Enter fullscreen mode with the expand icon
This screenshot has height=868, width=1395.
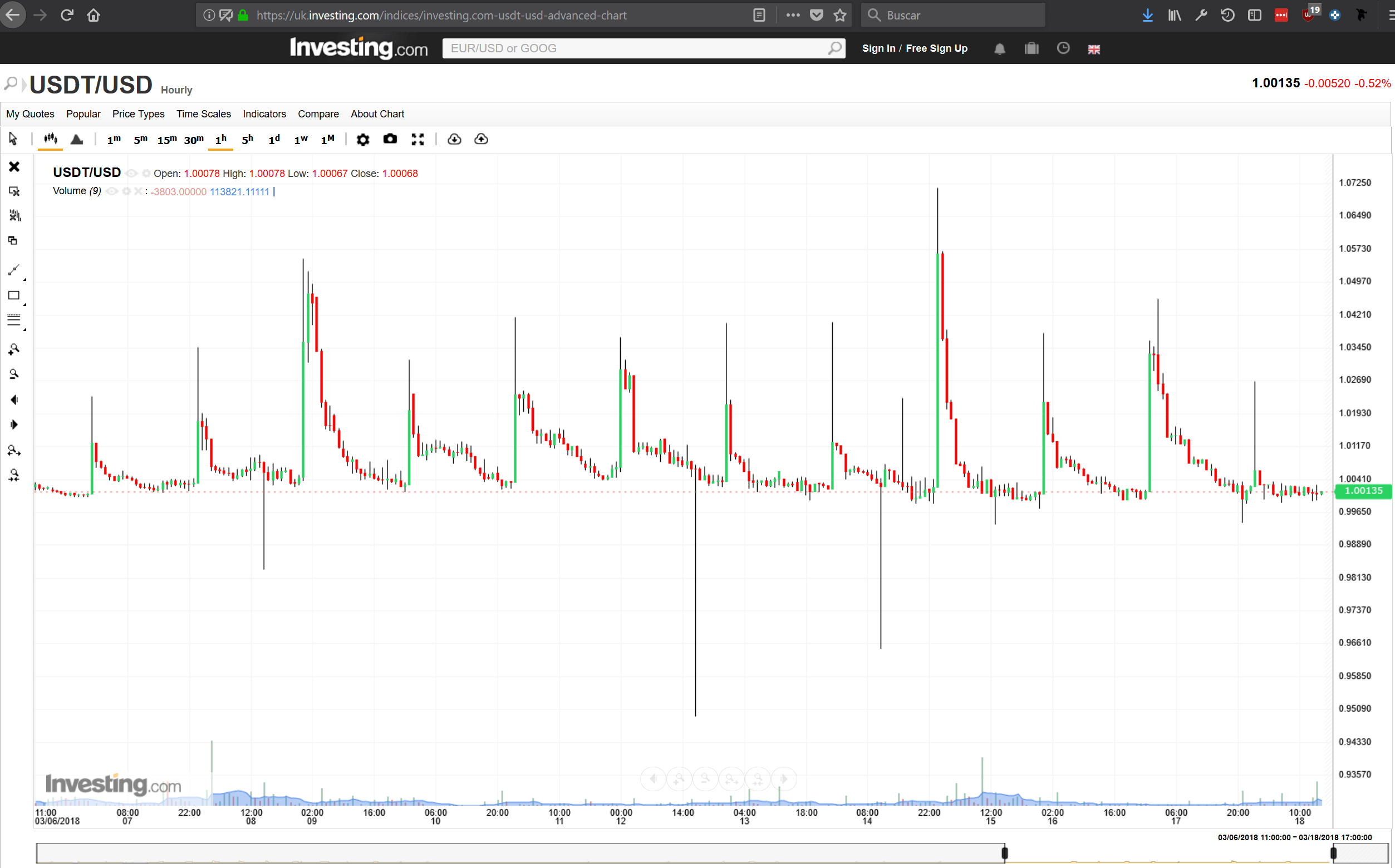417,139
